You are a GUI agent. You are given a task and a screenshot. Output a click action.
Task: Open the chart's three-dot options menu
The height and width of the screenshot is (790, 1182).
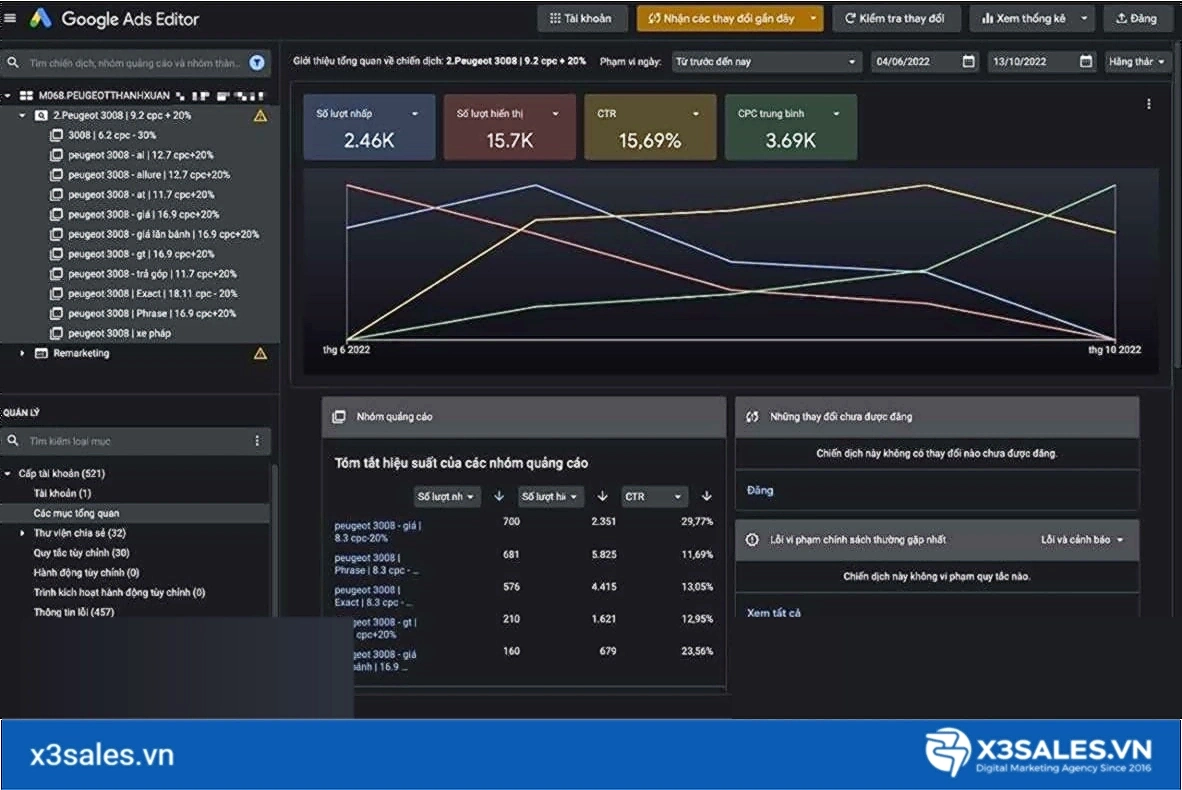click(1148, 104)
